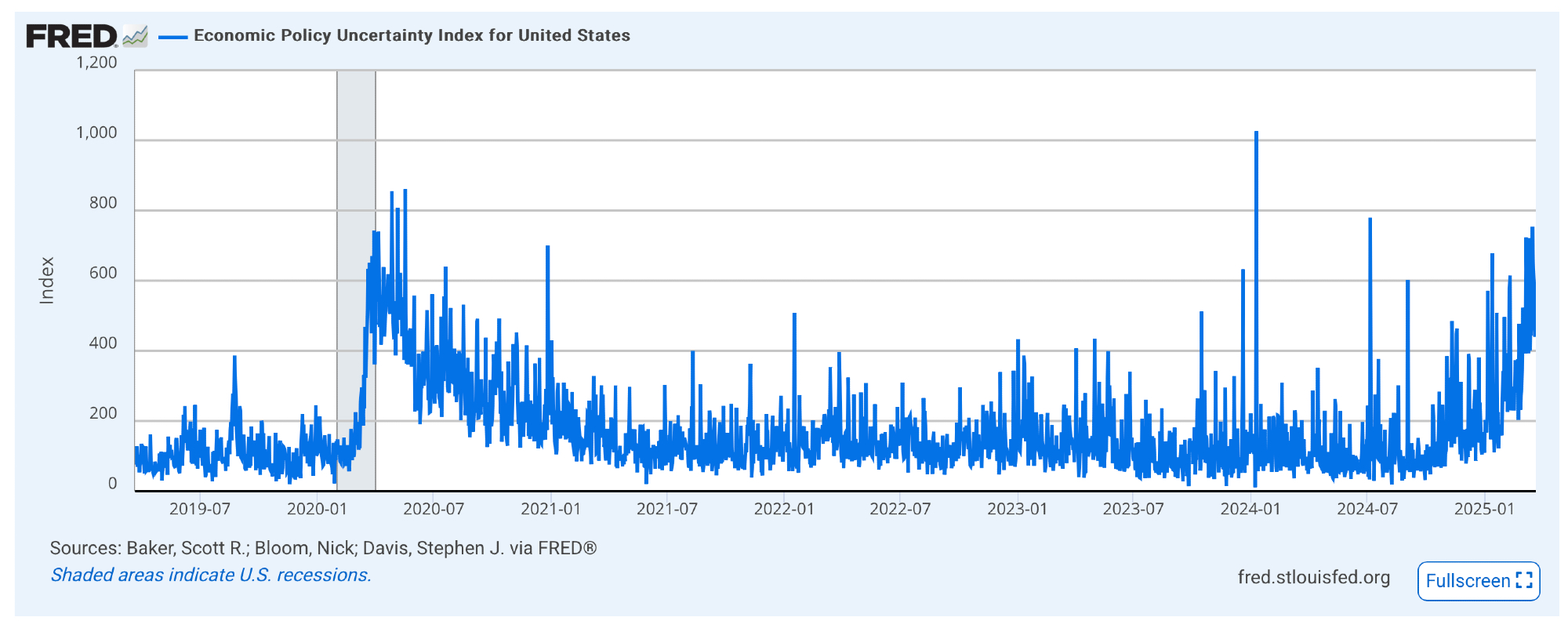This screenshot has width=1568, height=628.
Task: Click the vertical 'Index' axis title
Action: pos(47,280)
